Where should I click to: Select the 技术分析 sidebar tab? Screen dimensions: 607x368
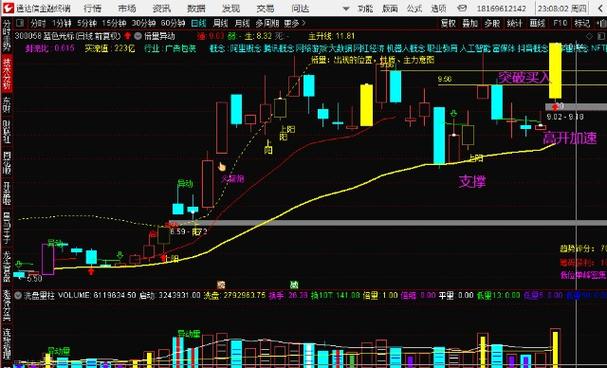click(x=7, y=75)
